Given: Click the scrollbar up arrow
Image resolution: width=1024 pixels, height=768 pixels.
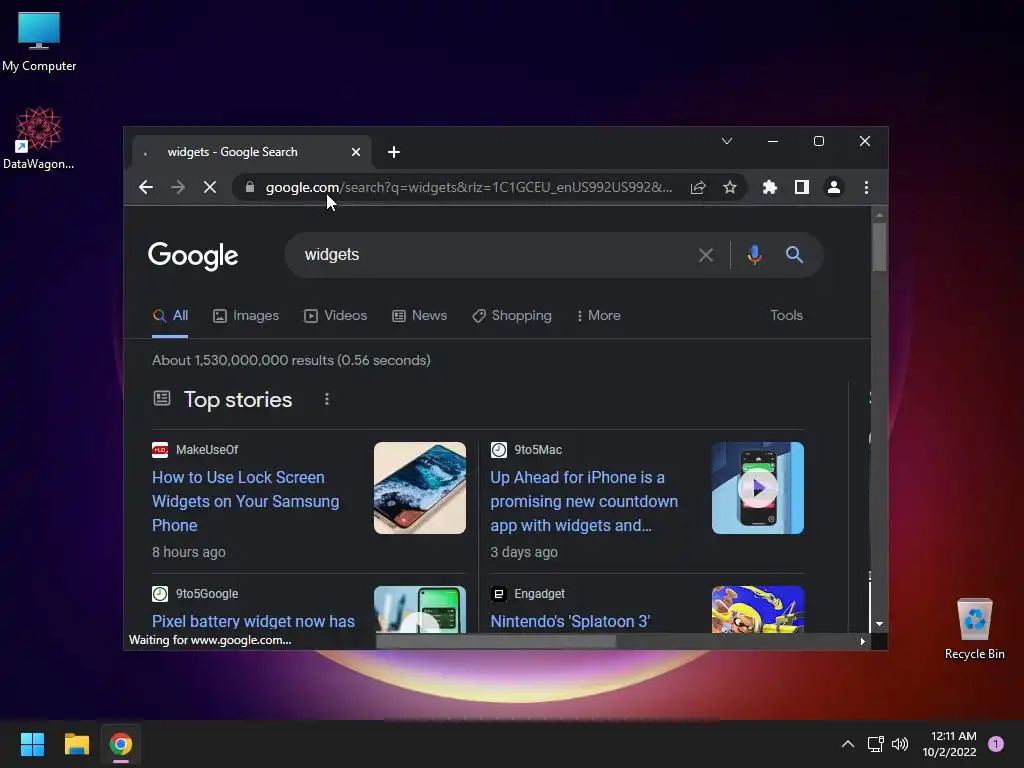Looking at the screenshot, I should [880, 214].
